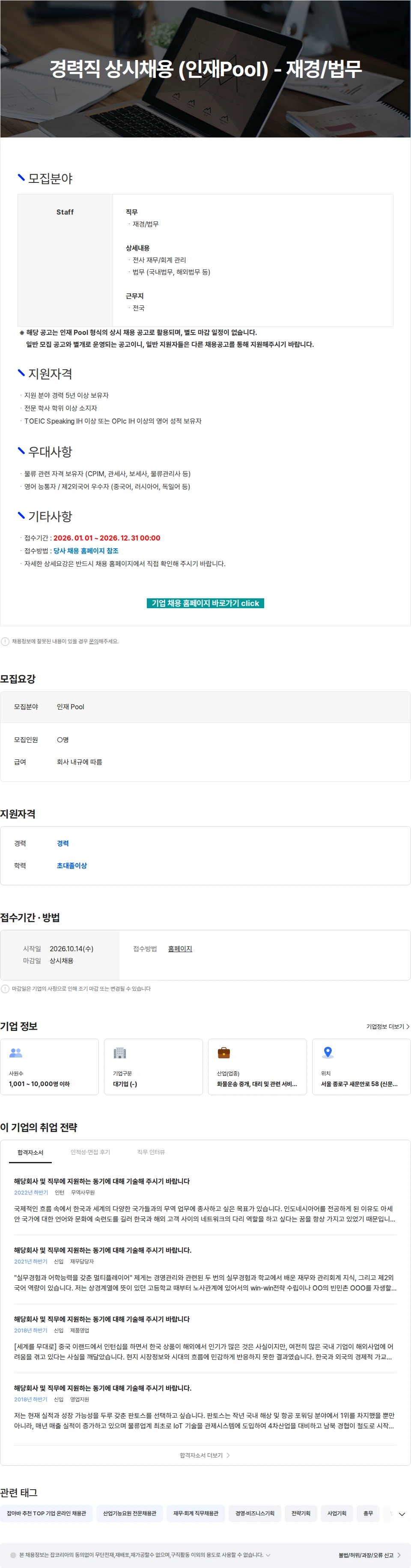Open the 2018년 하반기 영업지원 essay
This screenshot has width=411, height=1568.
click(x=205, y=1407)
